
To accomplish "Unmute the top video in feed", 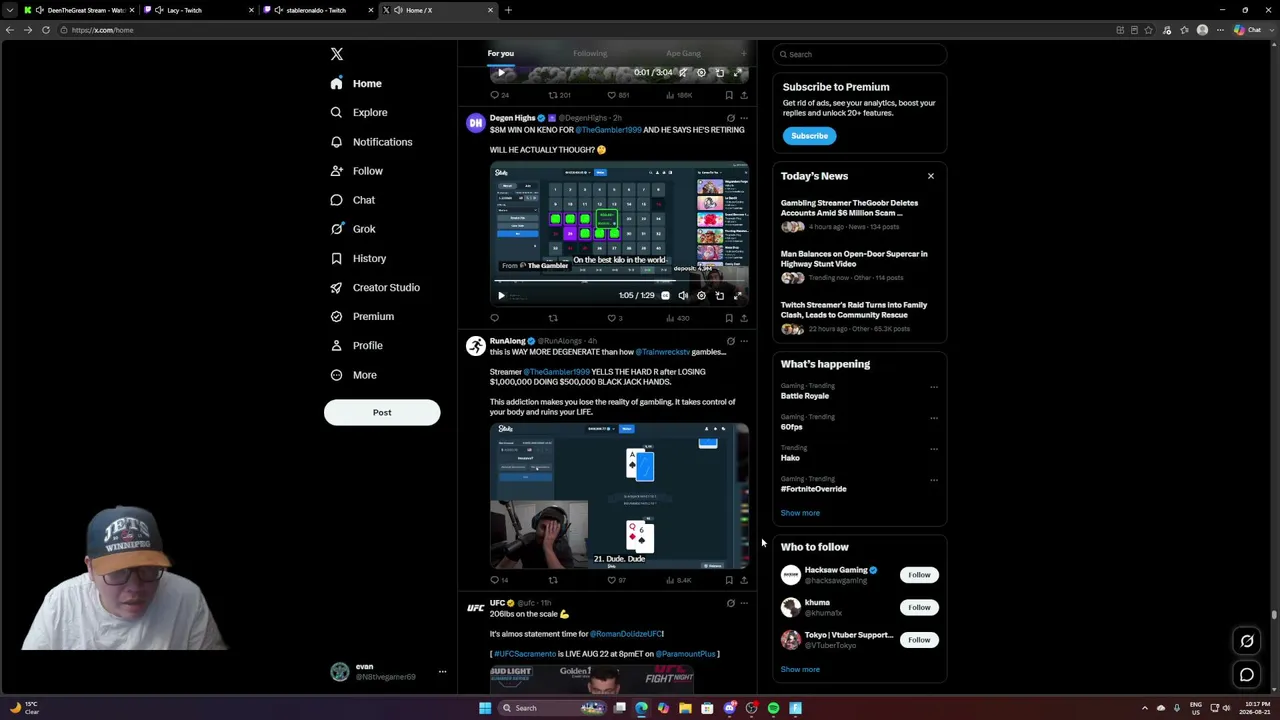I will [683, 73].
